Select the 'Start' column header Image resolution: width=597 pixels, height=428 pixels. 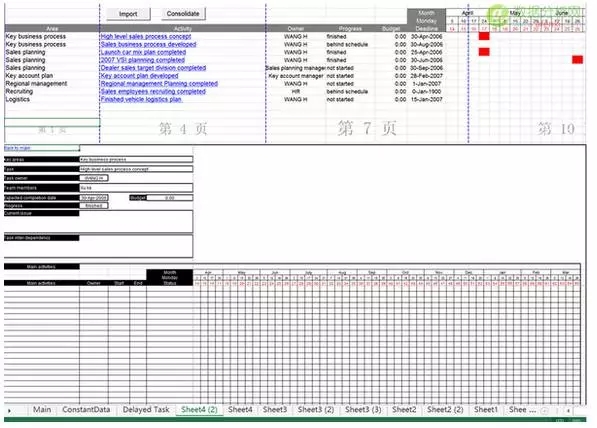tap(119, 283)
